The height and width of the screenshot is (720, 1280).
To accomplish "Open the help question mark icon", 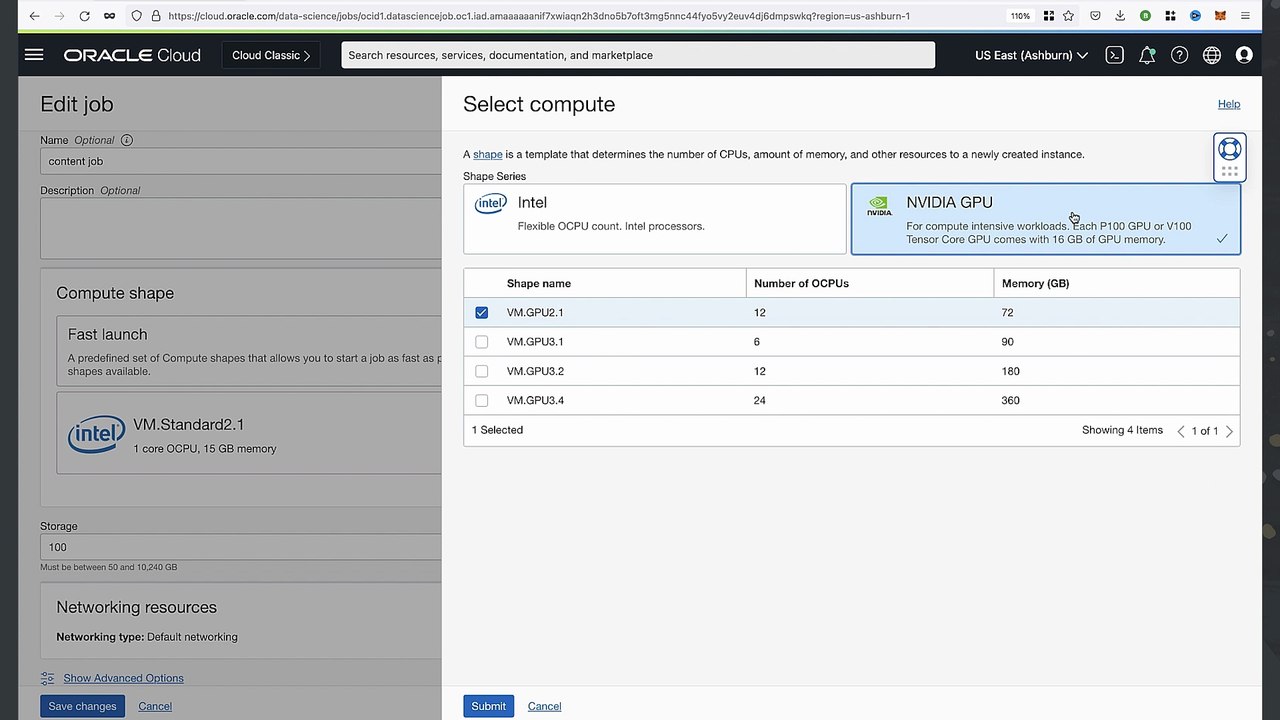I will click(1180, 55).
